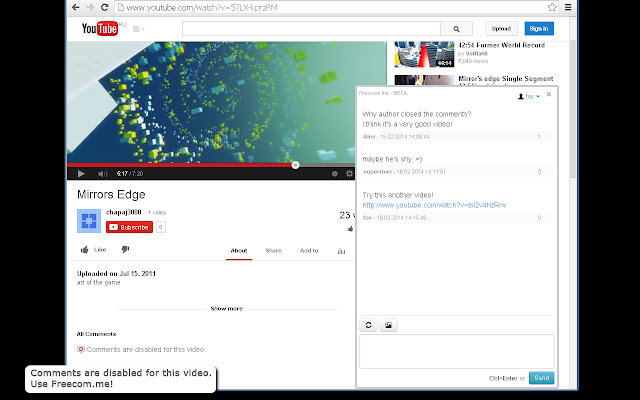Switch to the About tab
Viewport: 640px width, 400px height.
coord(239,251)
